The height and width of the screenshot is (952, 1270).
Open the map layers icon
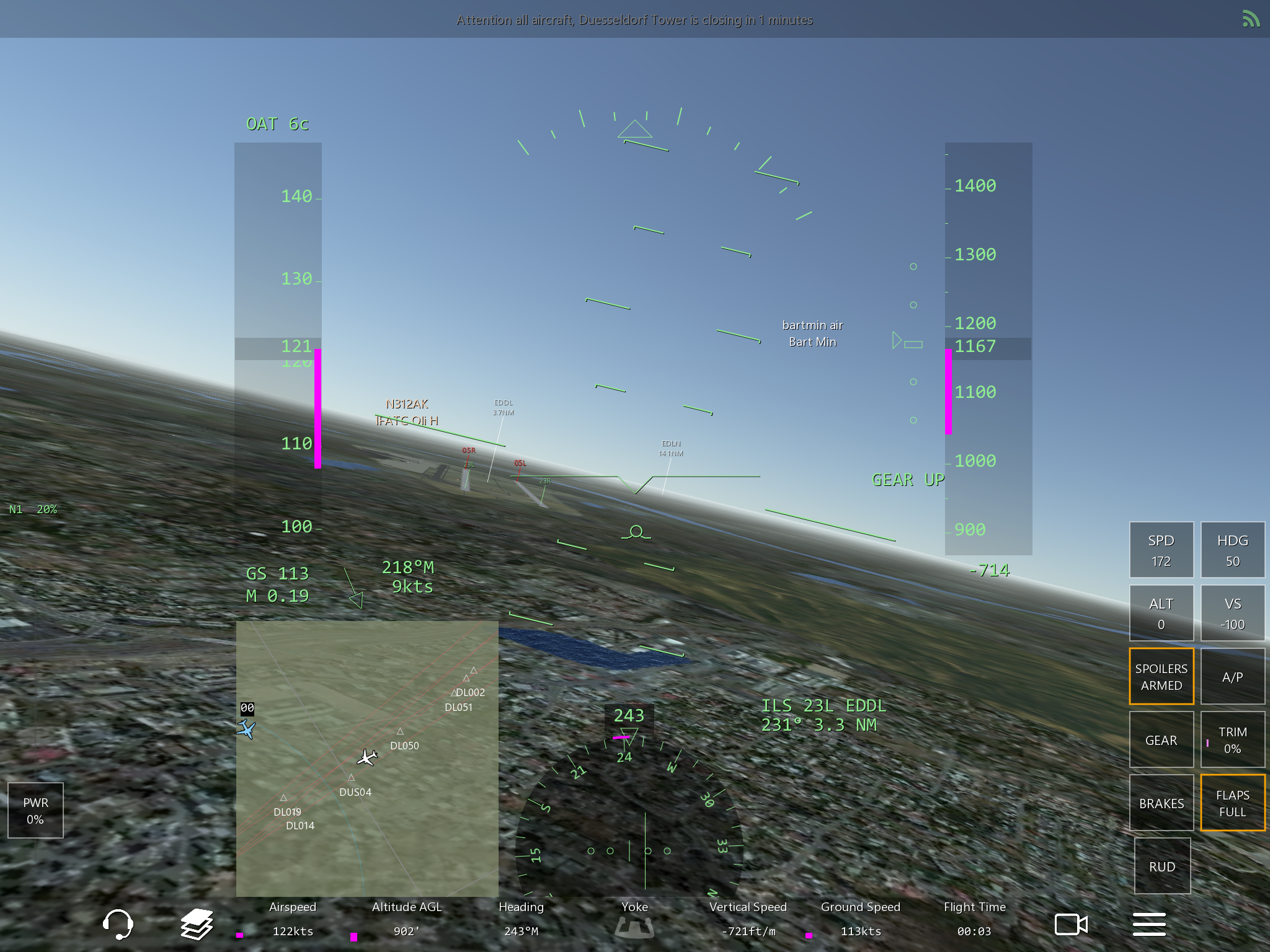point(197,924)
